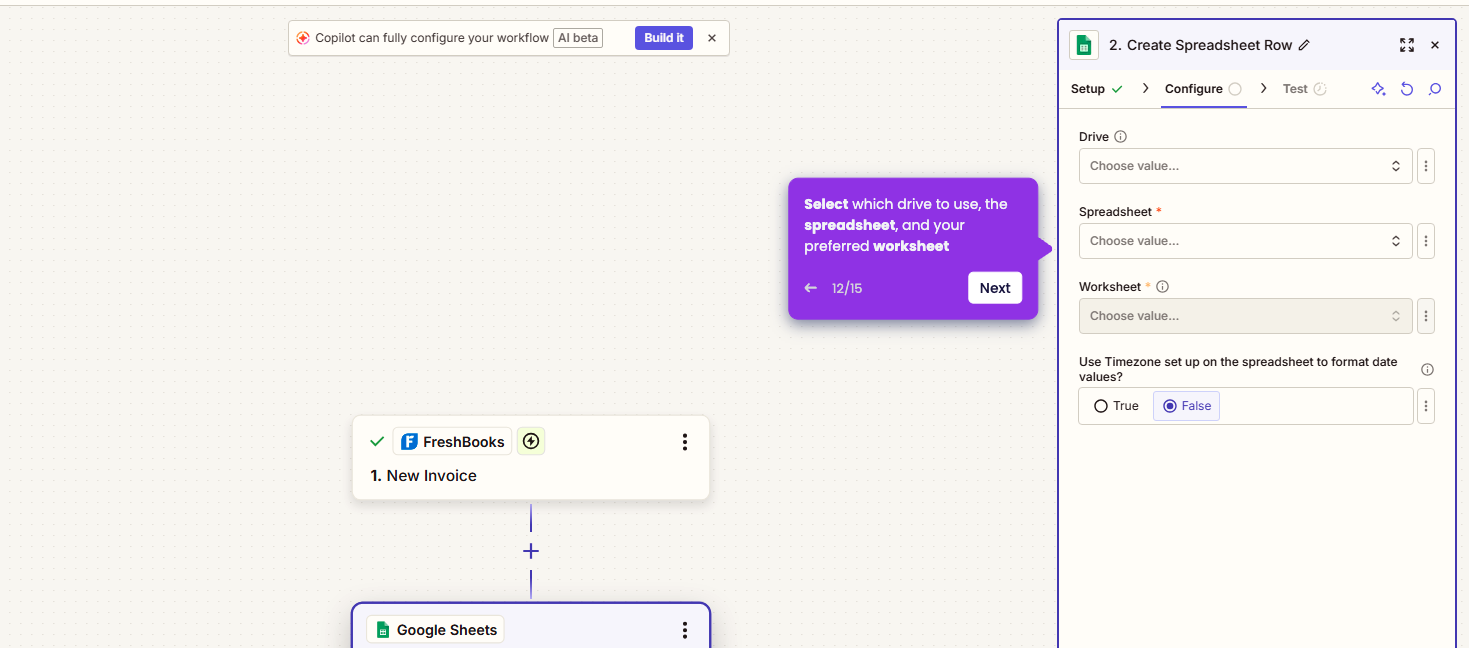Click green checkmark on FreshBooks step
This screenshot has width=1469, height=648.
(377, 441)
